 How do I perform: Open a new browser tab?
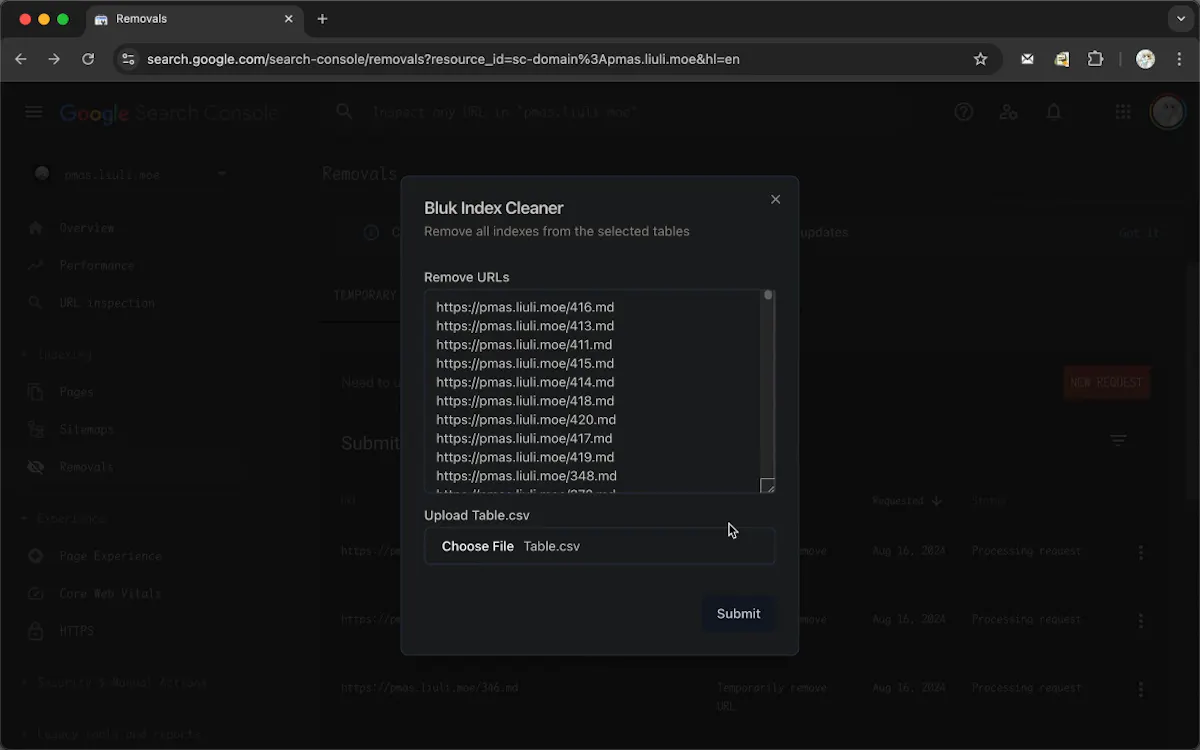(x=322, y=19)
